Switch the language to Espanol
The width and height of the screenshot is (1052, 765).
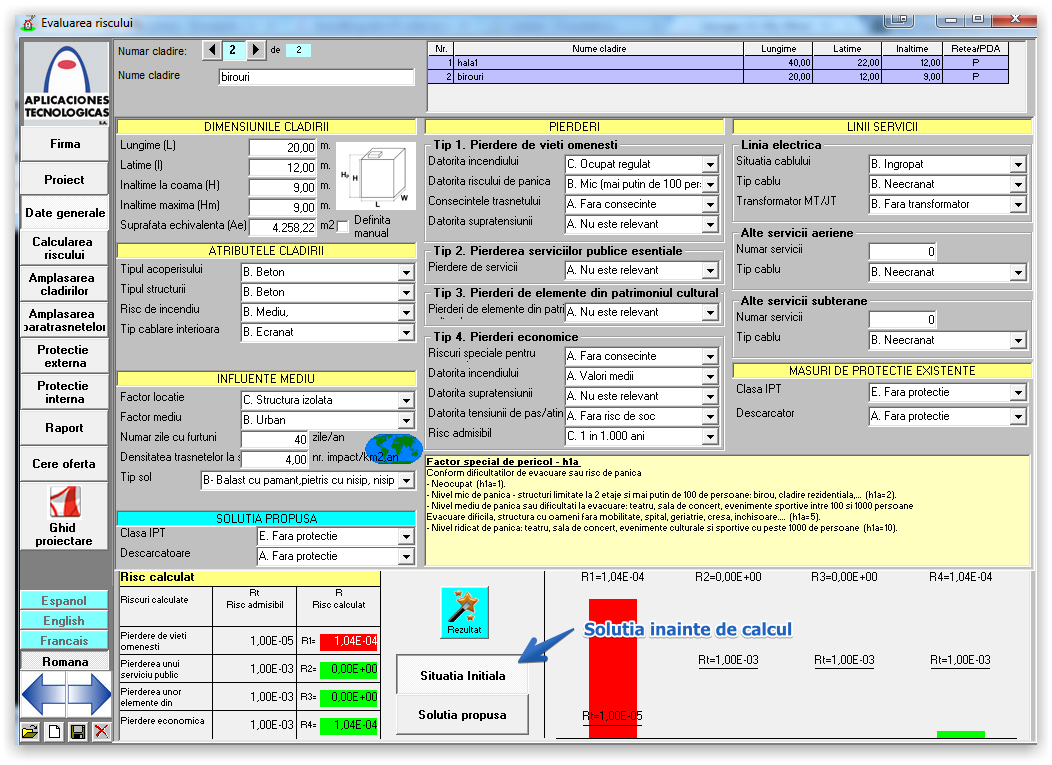[x=64, y=601]
